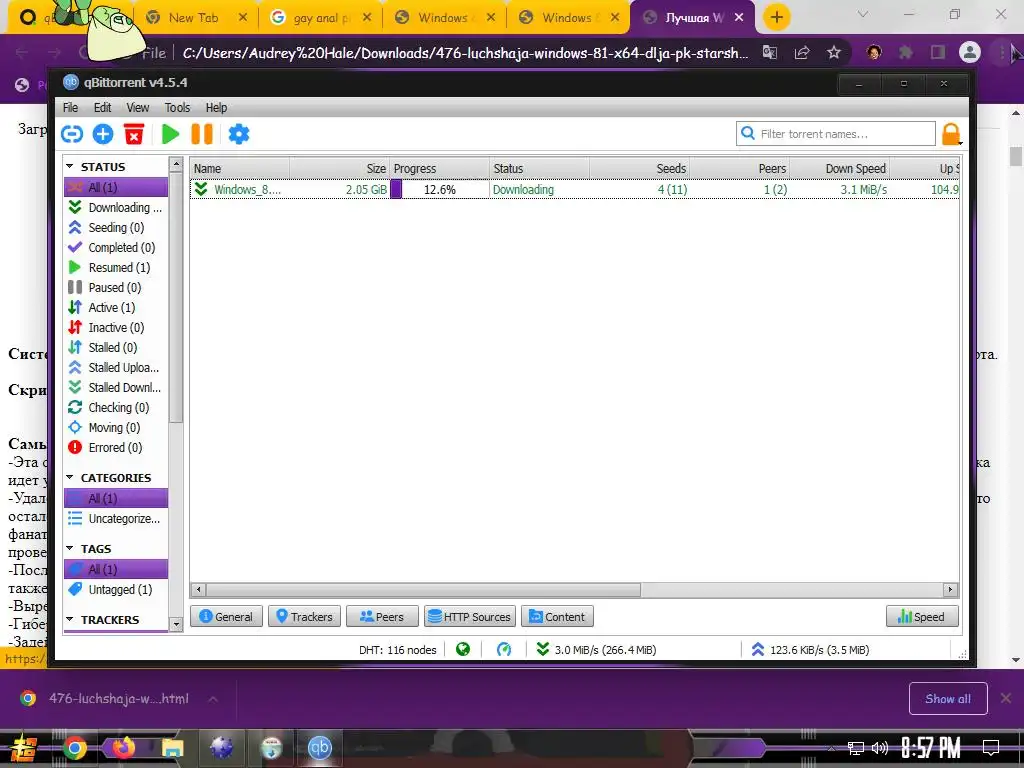The image size is (1024, 768).
Task: Select the Moving (0) filter
Action: pyautogui.click(x=116, y=428)
